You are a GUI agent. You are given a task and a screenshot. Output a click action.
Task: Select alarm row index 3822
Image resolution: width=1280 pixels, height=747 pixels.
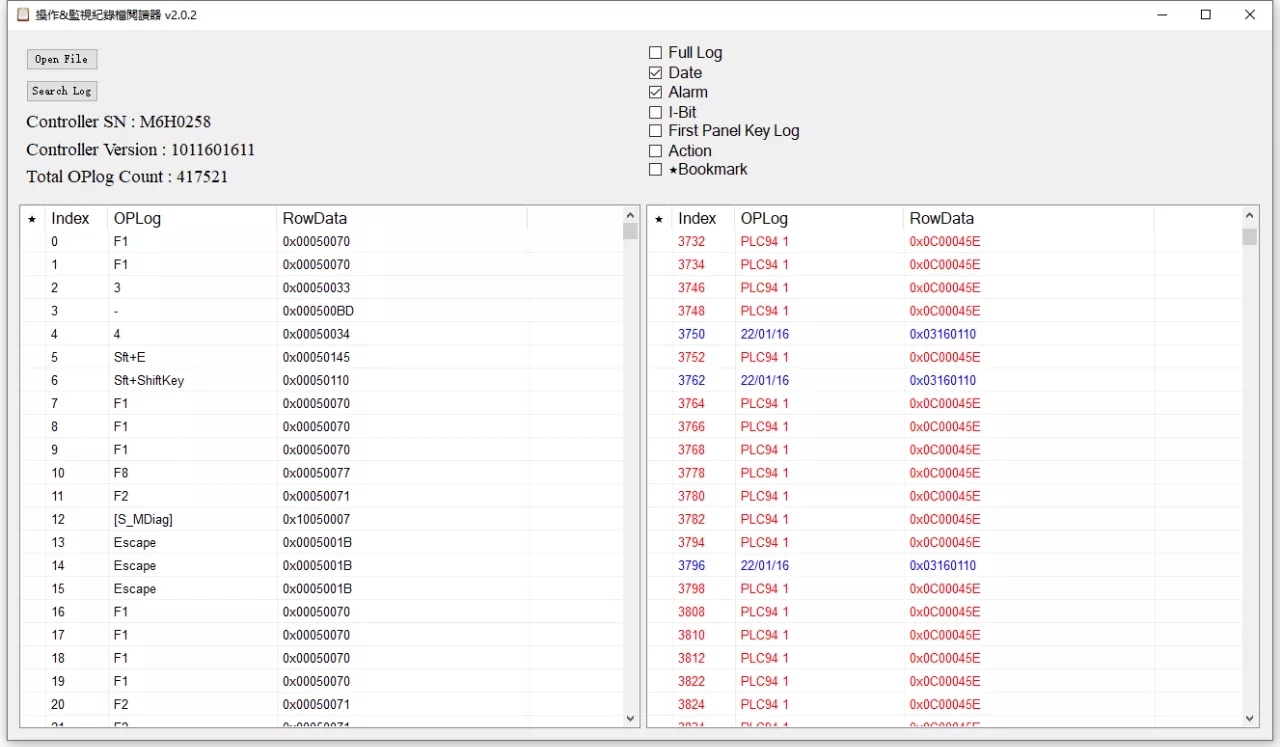point(945,681)
